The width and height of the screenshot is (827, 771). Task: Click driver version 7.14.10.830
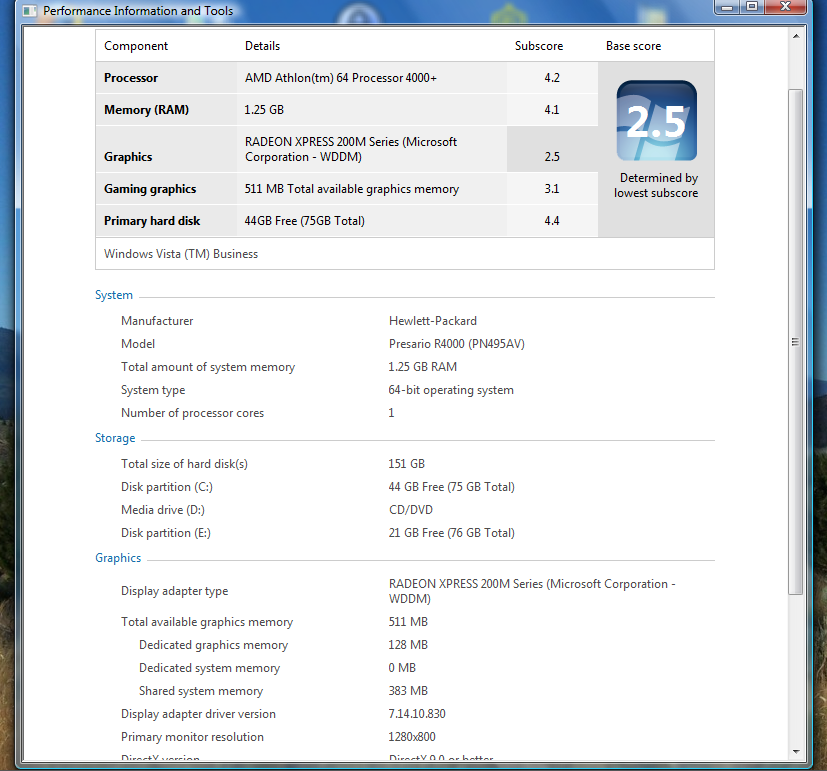pyautogui.click(x=417, y=714)
